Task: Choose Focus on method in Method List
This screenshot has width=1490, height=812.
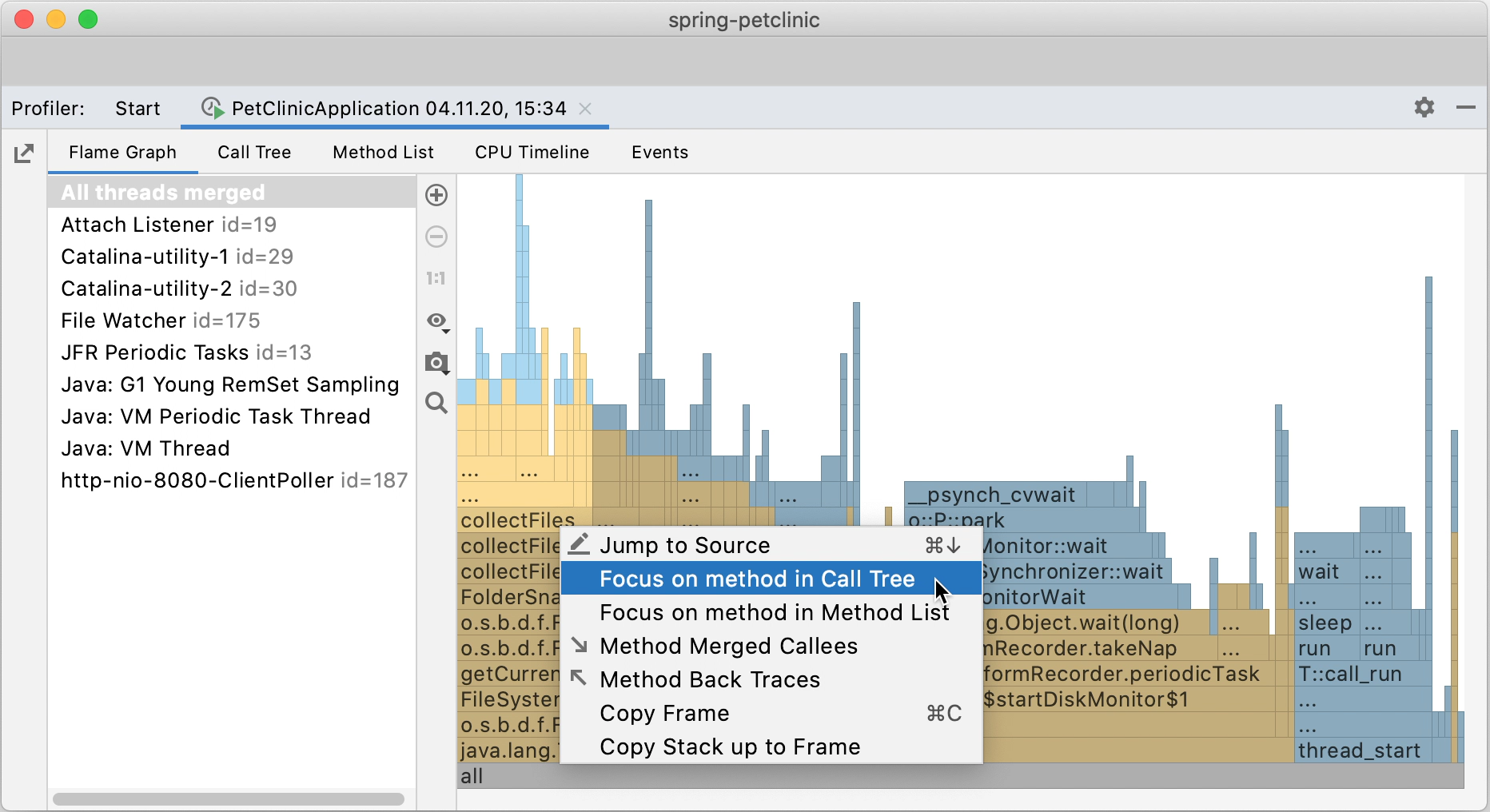Action: [772, 612]
